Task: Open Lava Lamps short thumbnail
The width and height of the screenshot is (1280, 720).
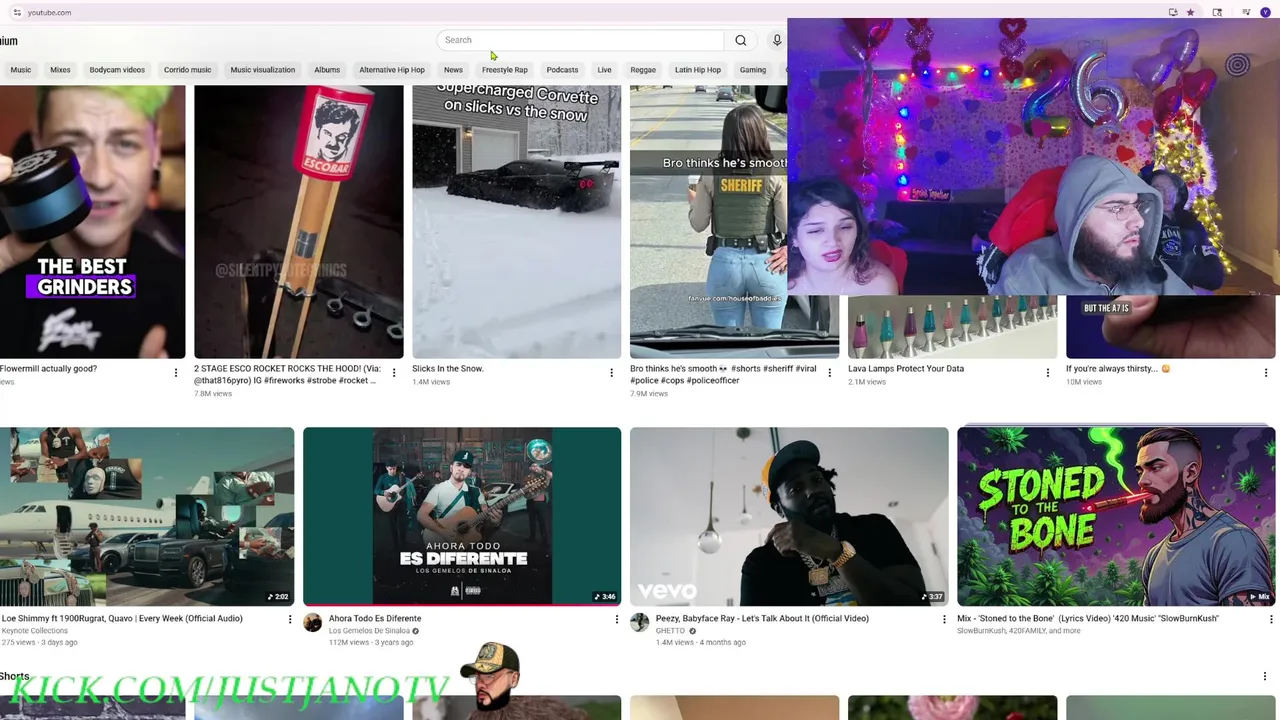Action: [x=952, y=326]
